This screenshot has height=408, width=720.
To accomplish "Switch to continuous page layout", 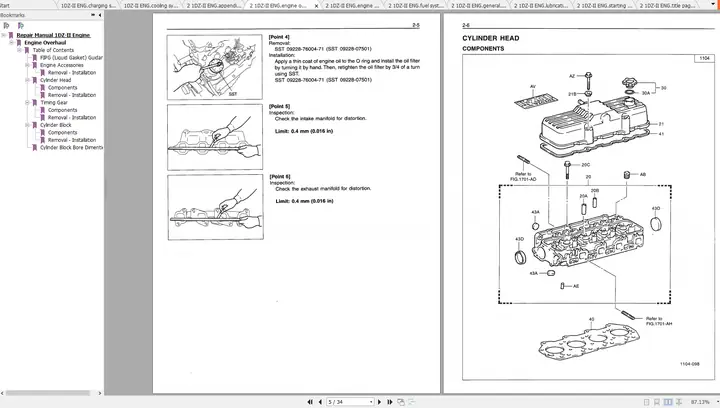I will tap(657, 402).
